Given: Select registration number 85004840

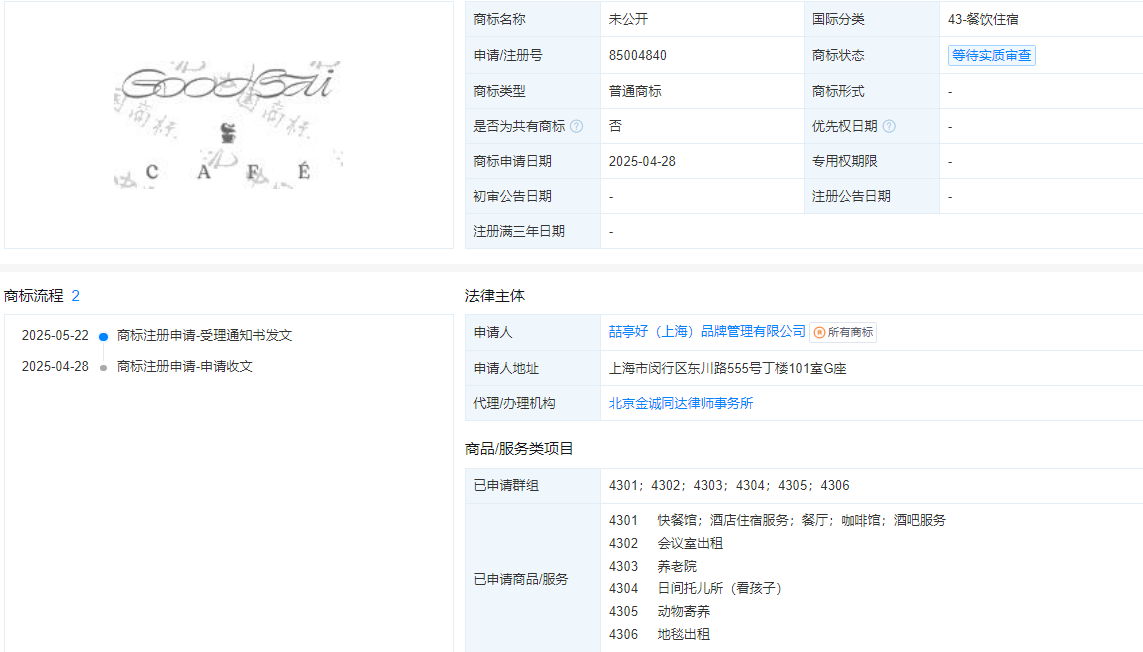Looking at the screenshot, I should pyautogui.click(x=638, y=55).
